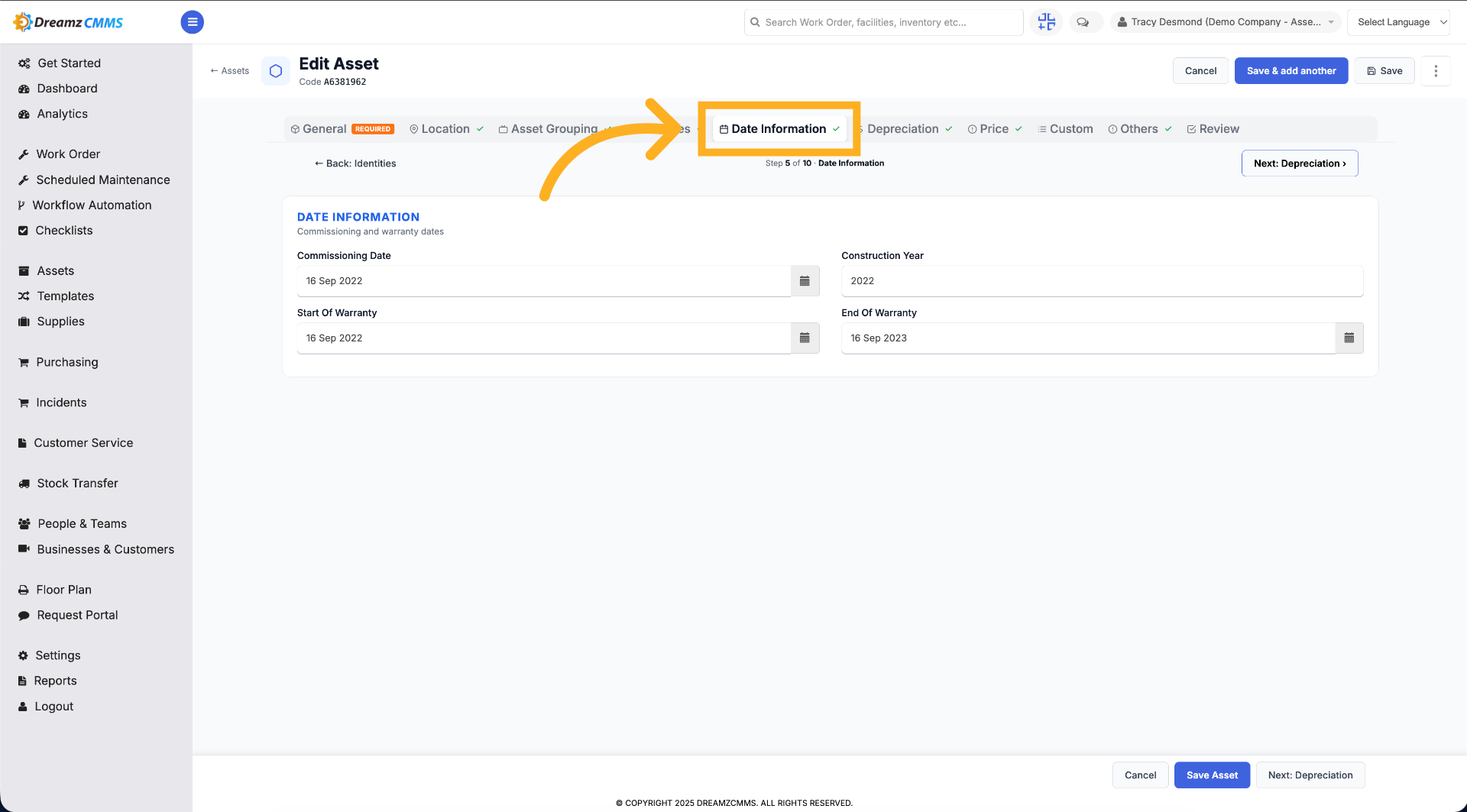Click the search magnifier icon
Image resolution: width=1467 pixels, height=812 pixels.
755,22
